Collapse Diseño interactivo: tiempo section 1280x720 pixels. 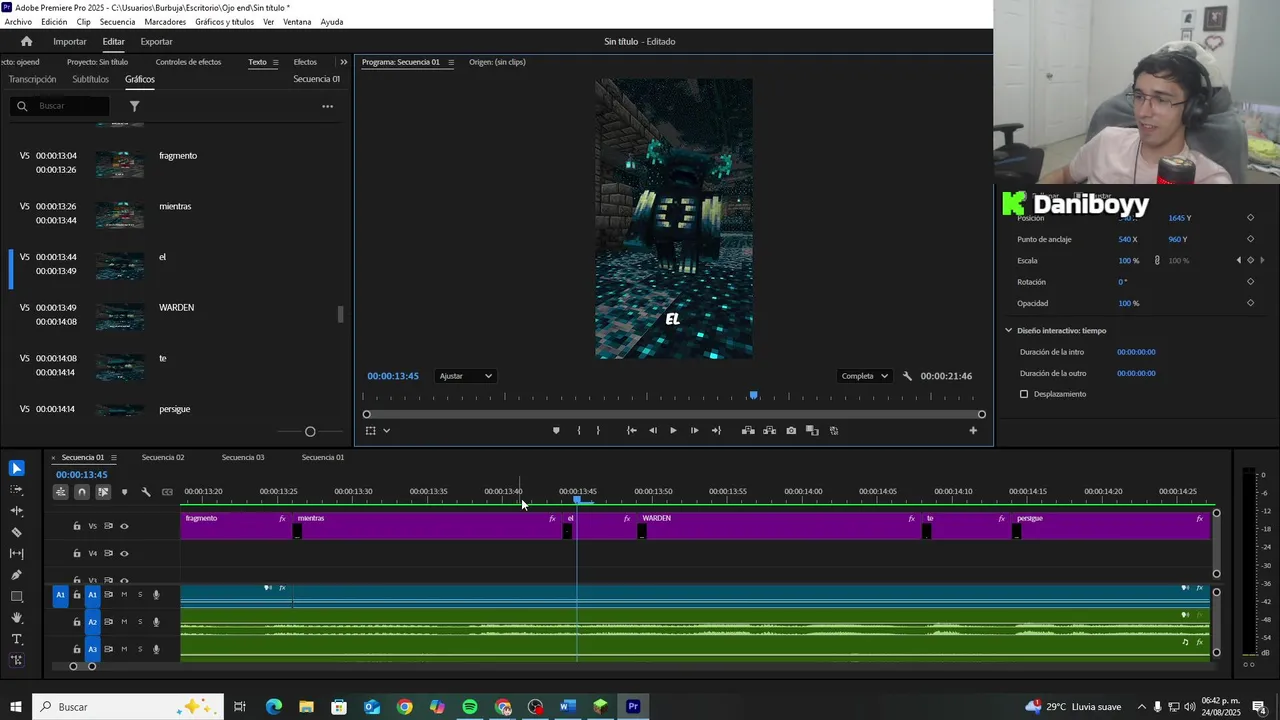1009,330
